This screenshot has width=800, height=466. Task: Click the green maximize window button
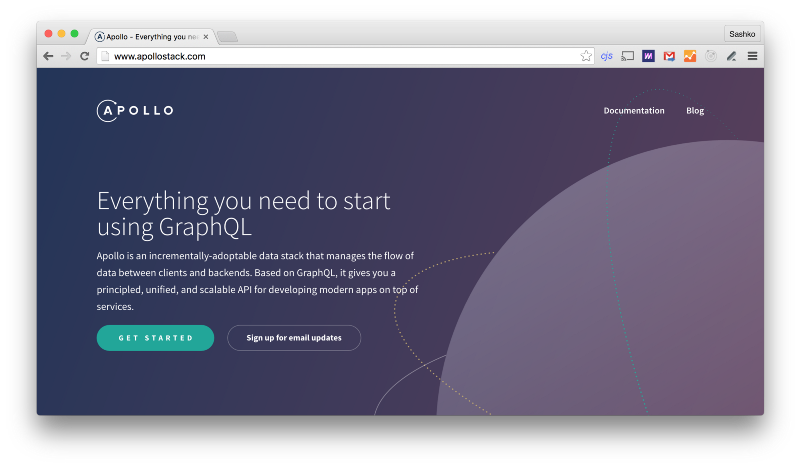pyautogui.click(x=74, y=34)
